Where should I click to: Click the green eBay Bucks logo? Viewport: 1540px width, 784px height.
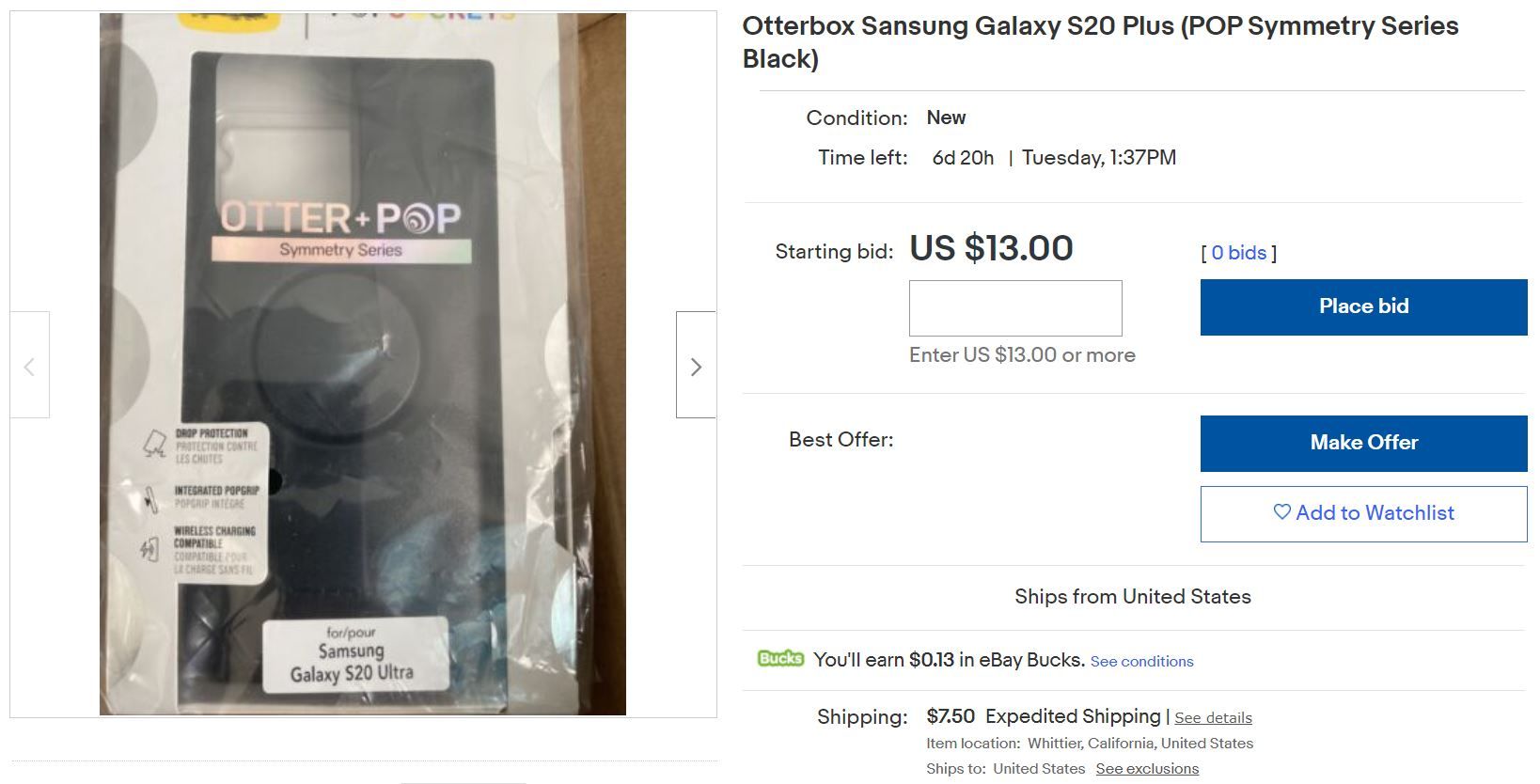pos(780,659)
